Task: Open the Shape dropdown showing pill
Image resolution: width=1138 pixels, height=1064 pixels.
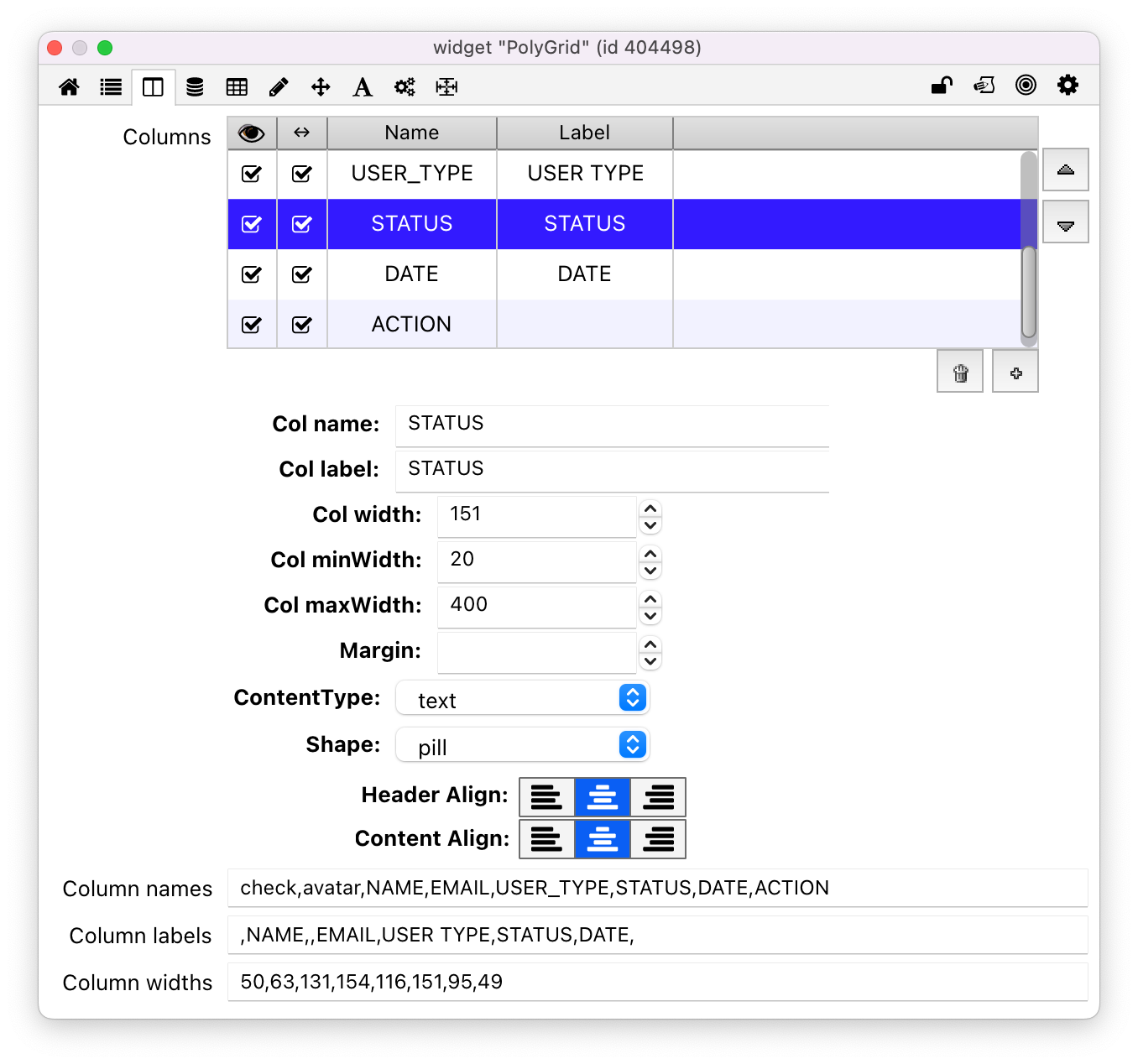Action: 522,745
